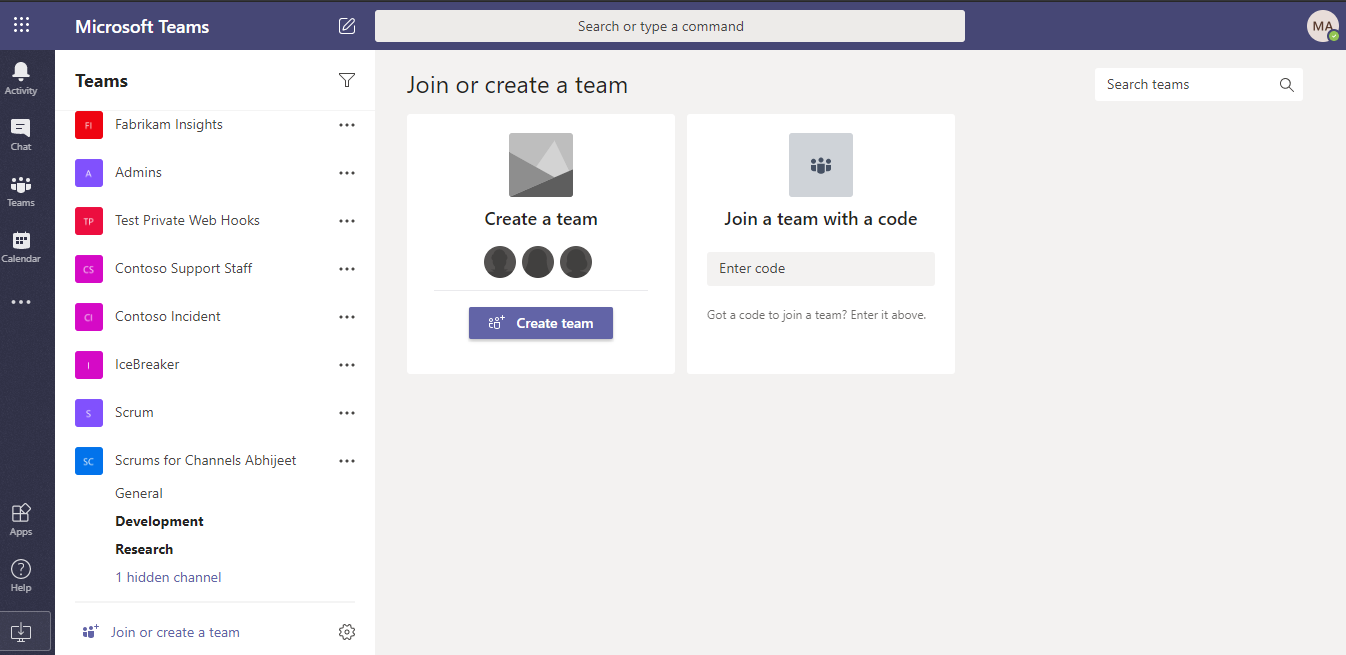
Task: Open the Chat section
Action: 21,134
